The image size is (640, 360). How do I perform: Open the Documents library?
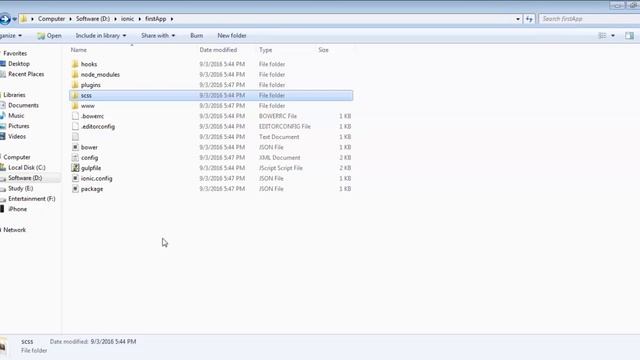click(x=23, y=105)
